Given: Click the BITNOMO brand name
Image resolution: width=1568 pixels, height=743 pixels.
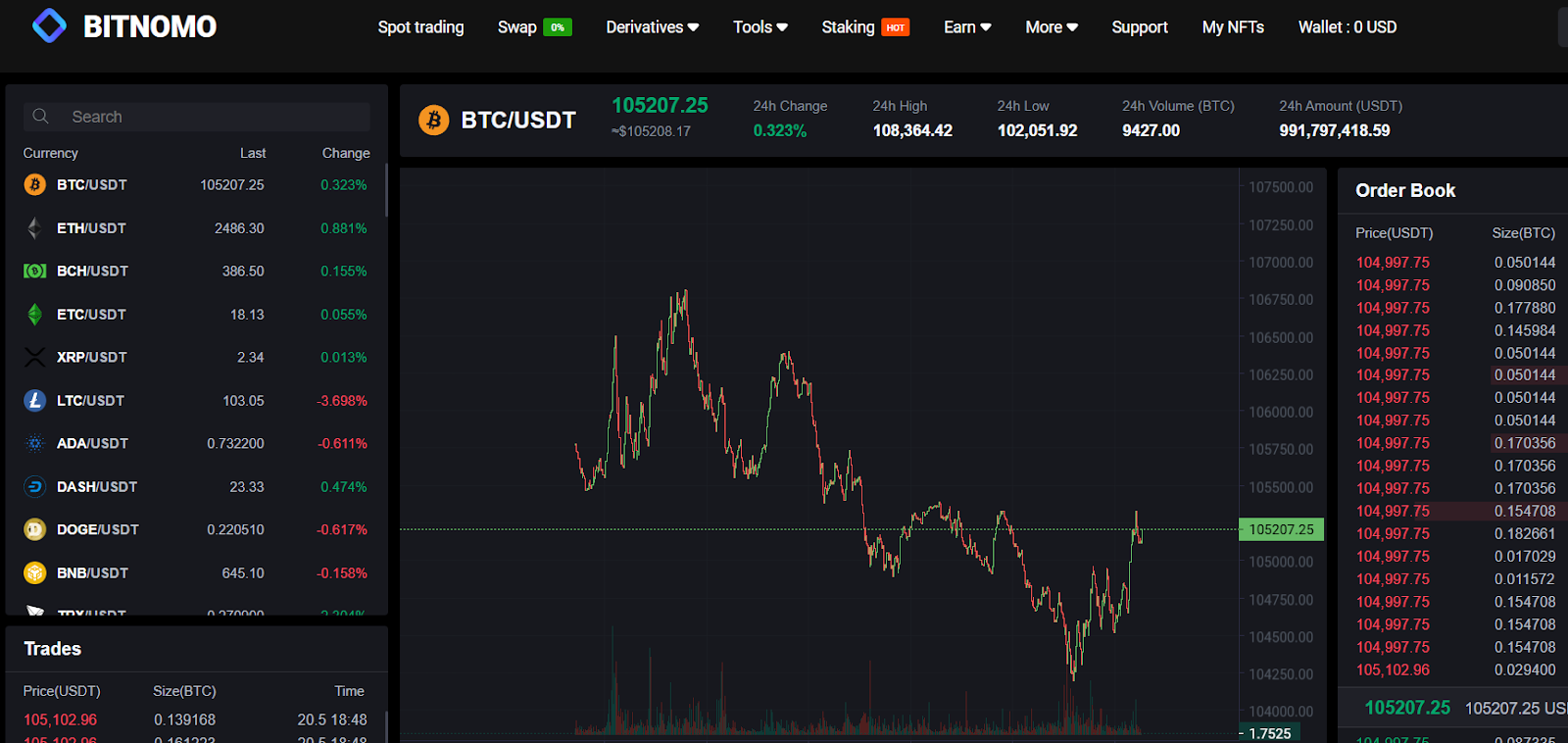Looking at the screenshot, I should pyautogui.click(x=150, y=26).
